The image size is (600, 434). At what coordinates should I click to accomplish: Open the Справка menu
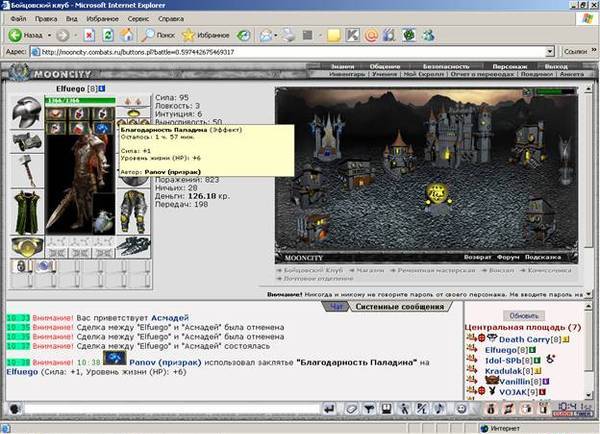pyautogui.click(x=171, y=19)
